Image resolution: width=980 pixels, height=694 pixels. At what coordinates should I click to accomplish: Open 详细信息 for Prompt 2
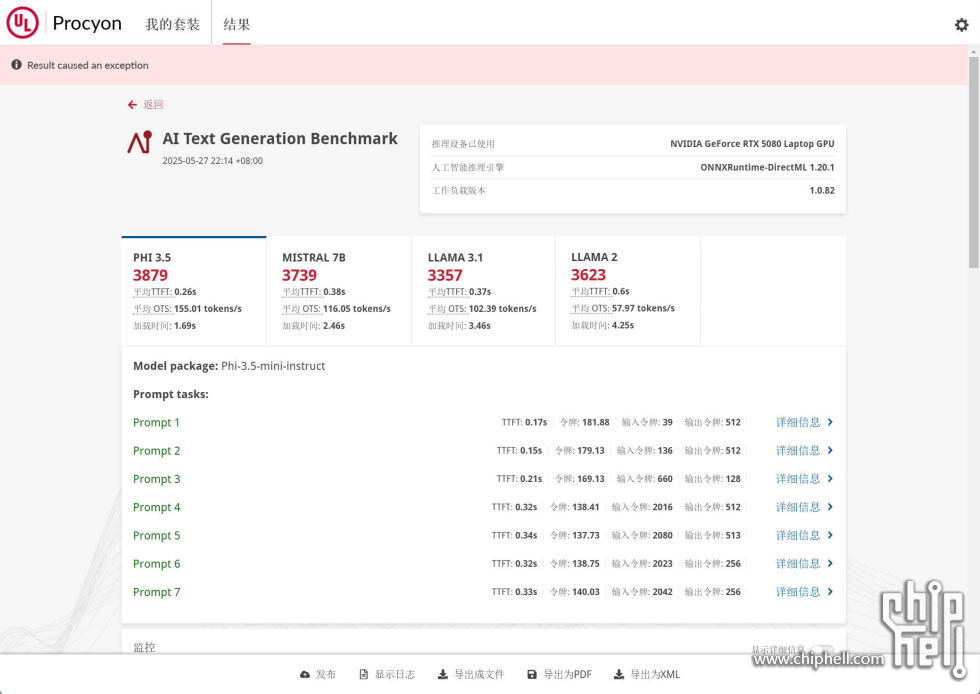coord(798,450)
